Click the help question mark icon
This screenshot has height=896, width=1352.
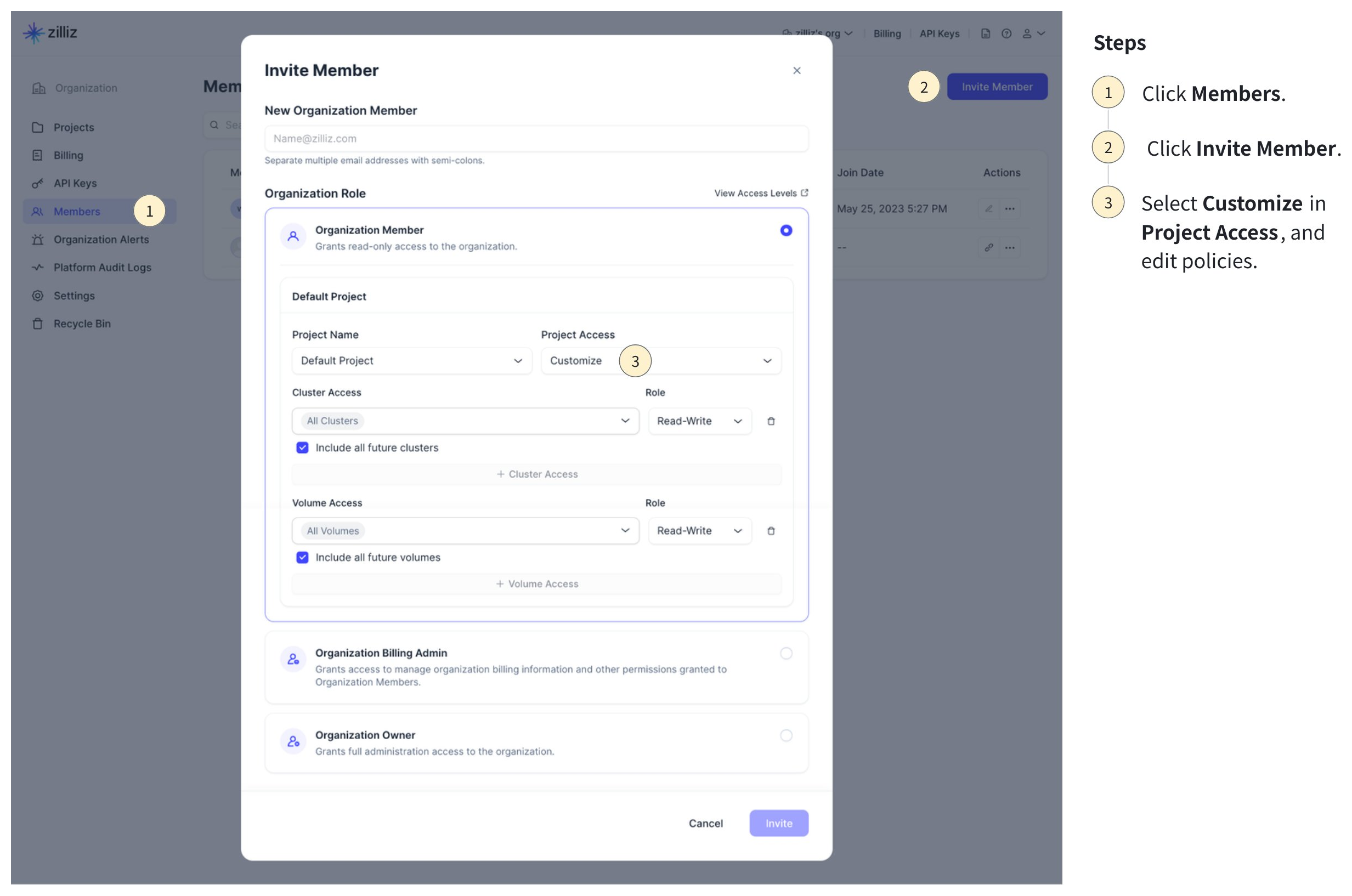click(1006, 33)
